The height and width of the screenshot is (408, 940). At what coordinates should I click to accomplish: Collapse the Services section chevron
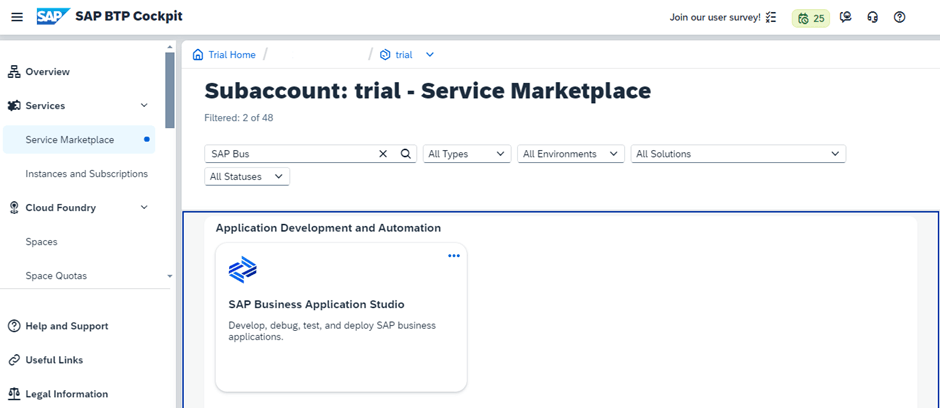point(144,105)
